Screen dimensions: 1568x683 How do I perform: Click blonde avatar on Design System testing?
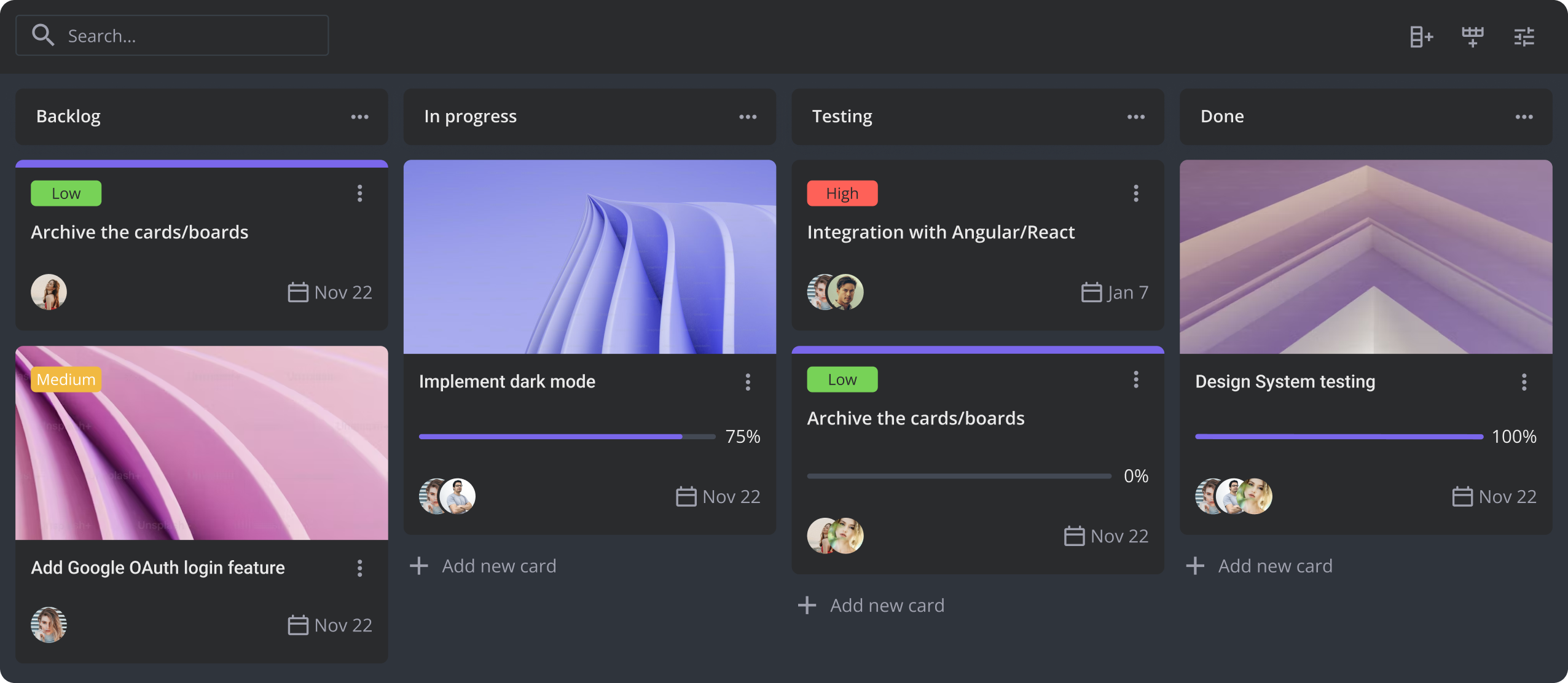tap(1255, 496)
